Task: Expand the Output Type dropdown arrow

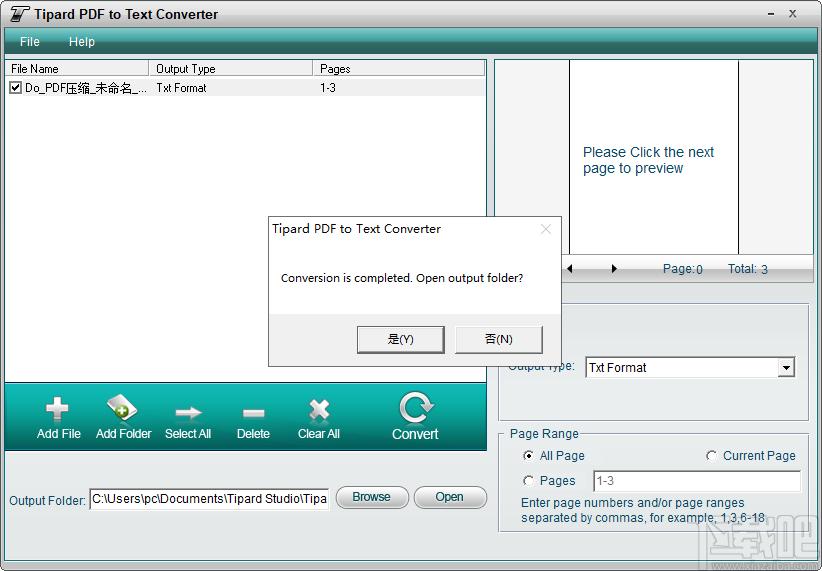Action: (x=786, y=368)
